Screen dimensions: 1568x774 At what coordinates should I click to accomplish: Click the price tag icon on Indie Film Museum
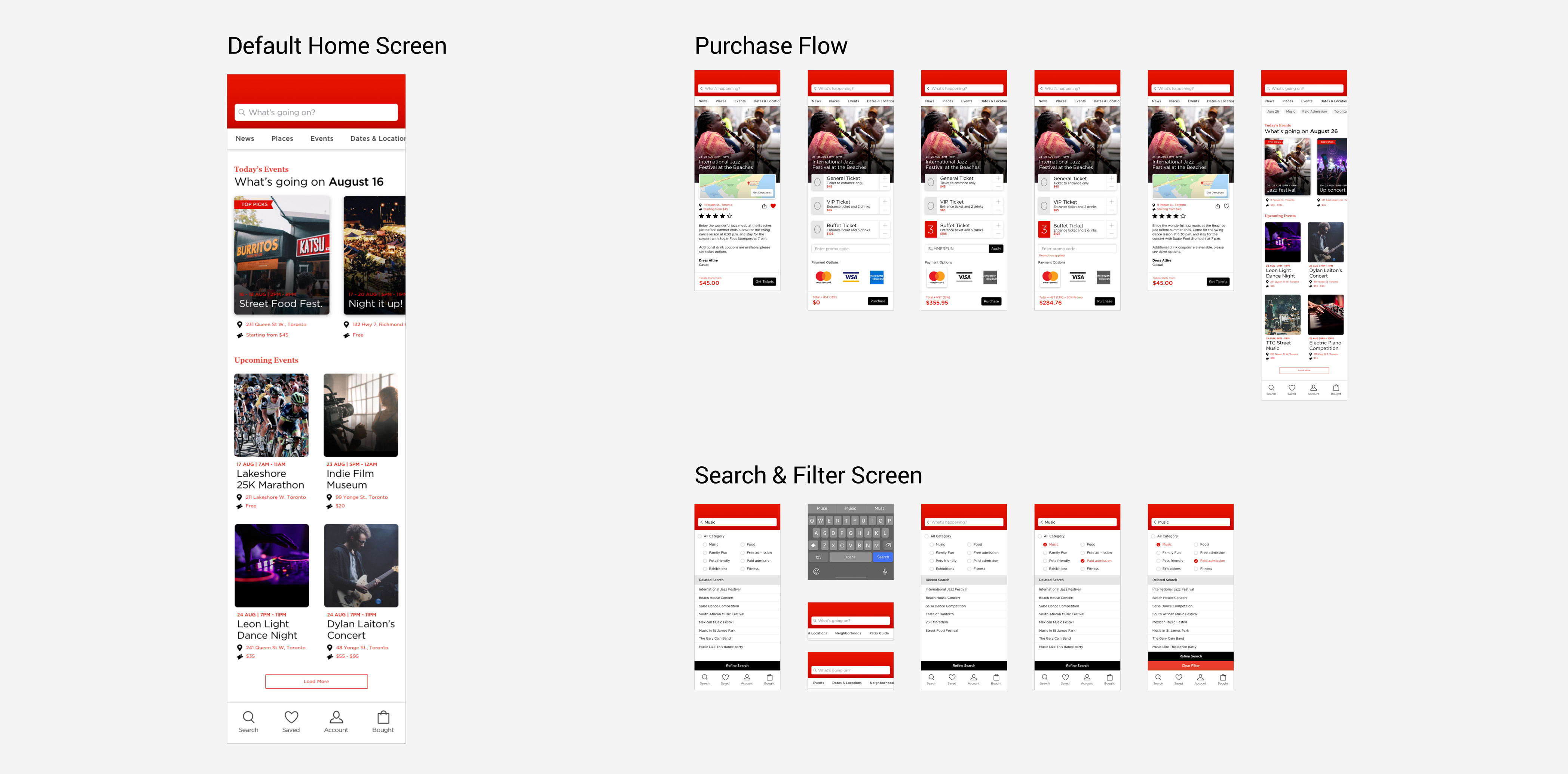[330, 506]
